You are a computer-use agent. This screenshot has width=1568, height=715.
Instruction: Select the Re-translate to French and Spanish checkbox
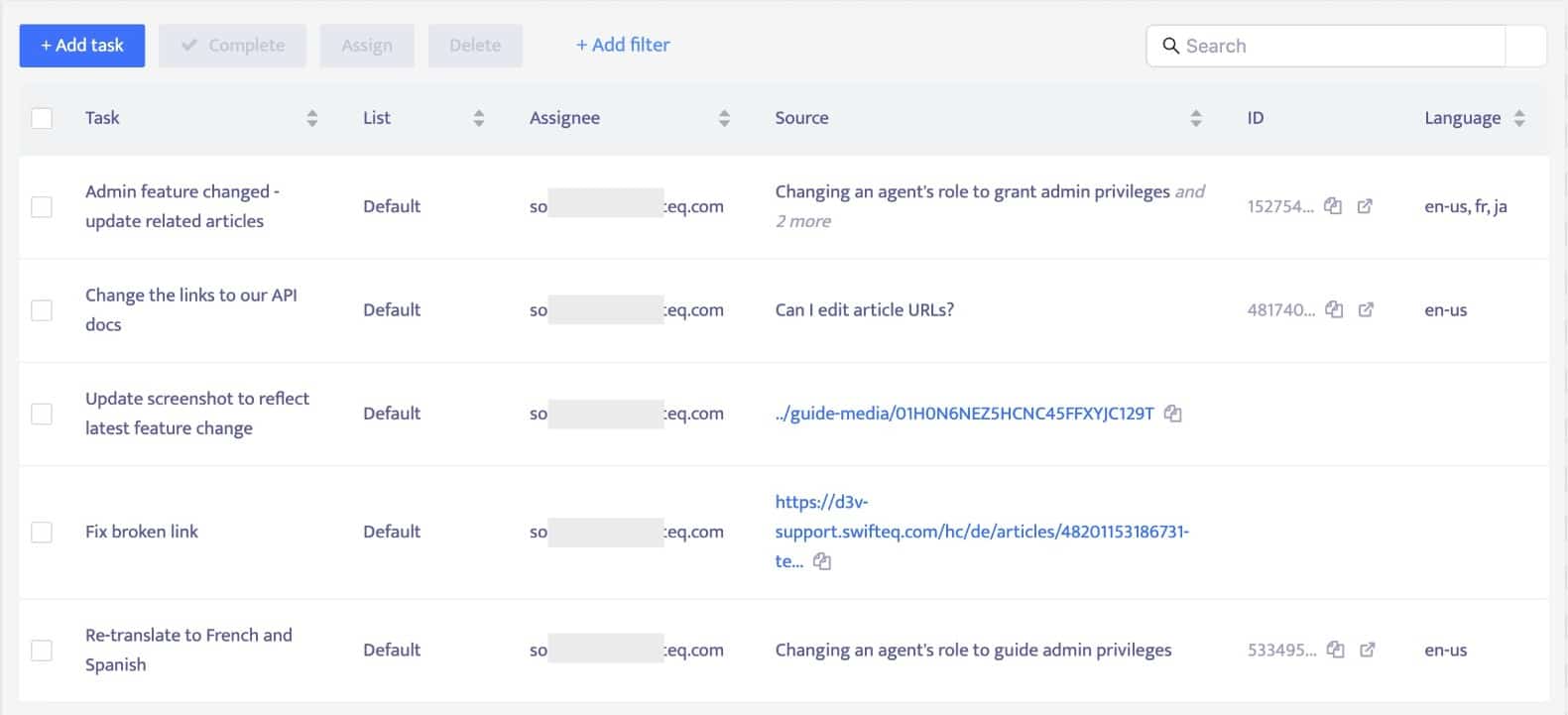coord(42,650)
